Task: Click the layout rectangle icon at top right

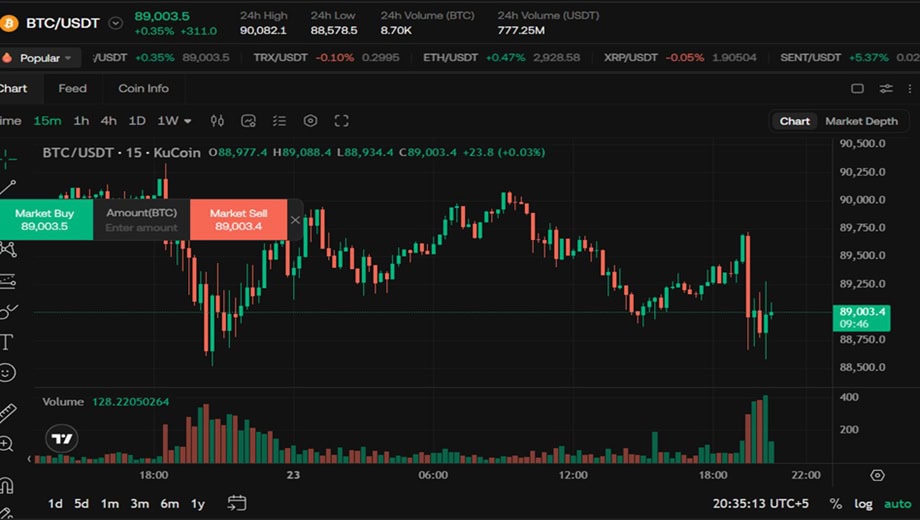Action: pyautogui.click(x=857, y=89)
